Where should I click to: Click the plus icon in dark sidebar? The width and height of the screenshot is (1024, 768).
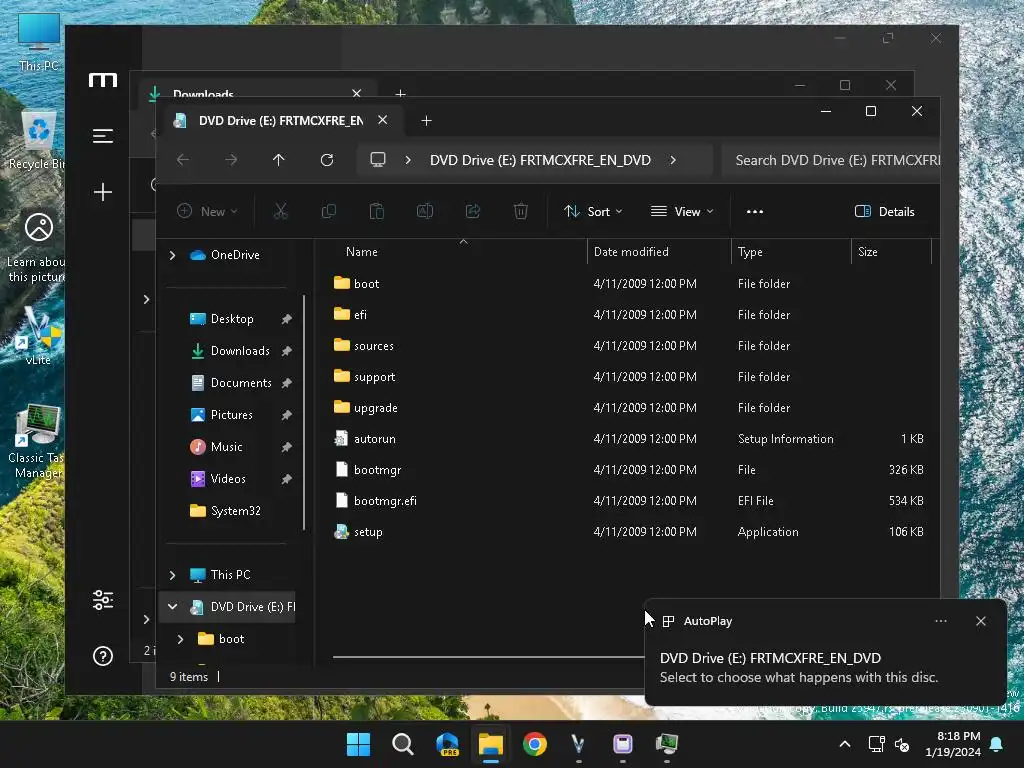click(103, 192)
